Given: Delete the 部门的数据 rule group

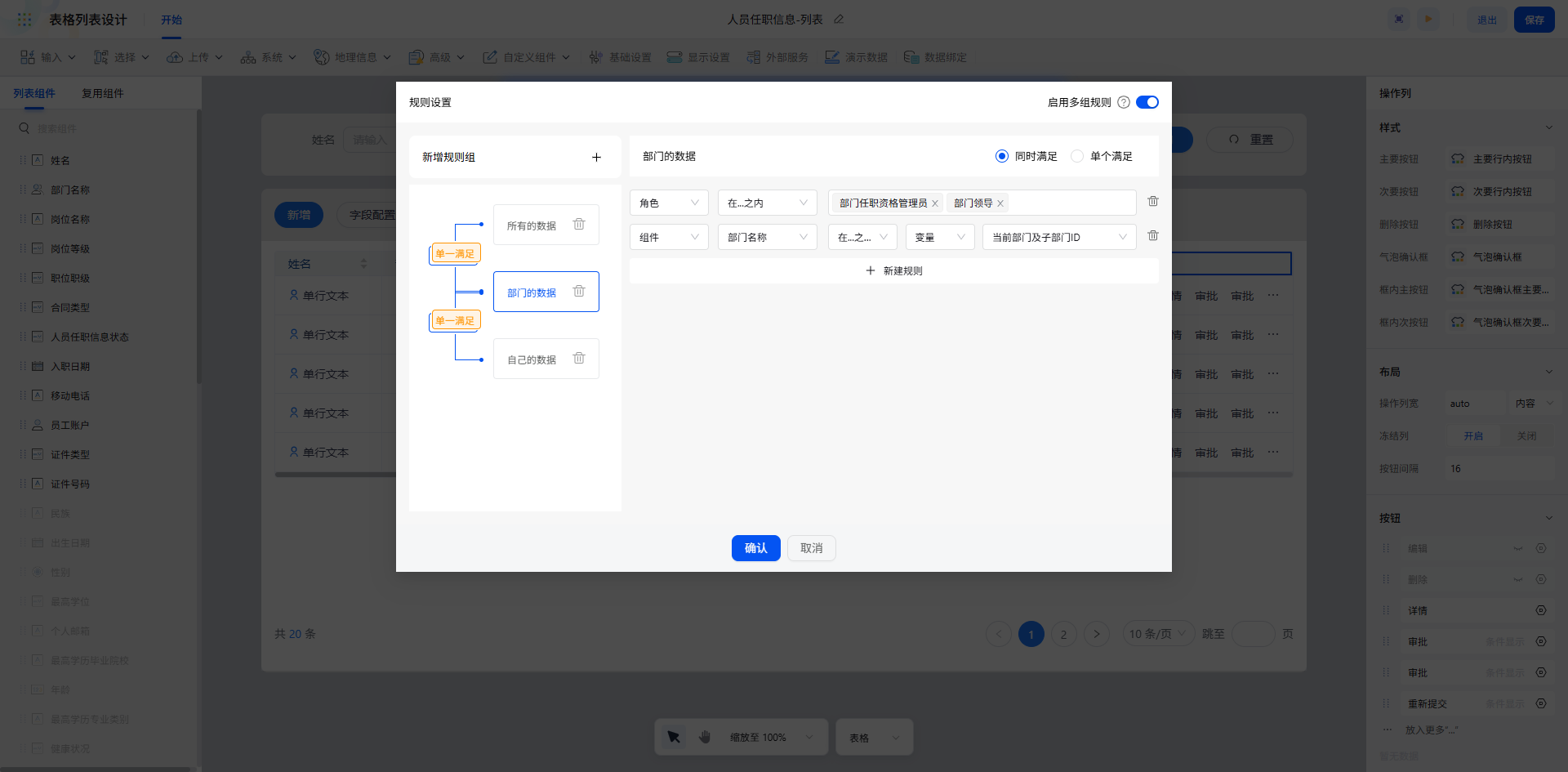Looking at the screenshot, I should (x=579, y=291).
